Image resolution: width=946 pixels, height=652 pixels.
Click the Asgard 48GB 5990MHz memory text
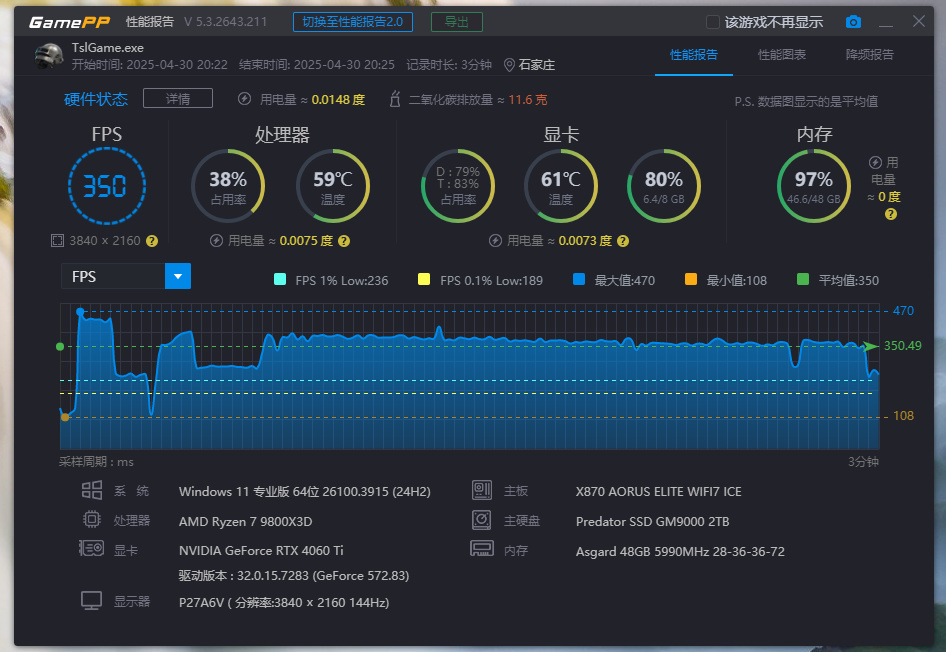tap(680, 552)
